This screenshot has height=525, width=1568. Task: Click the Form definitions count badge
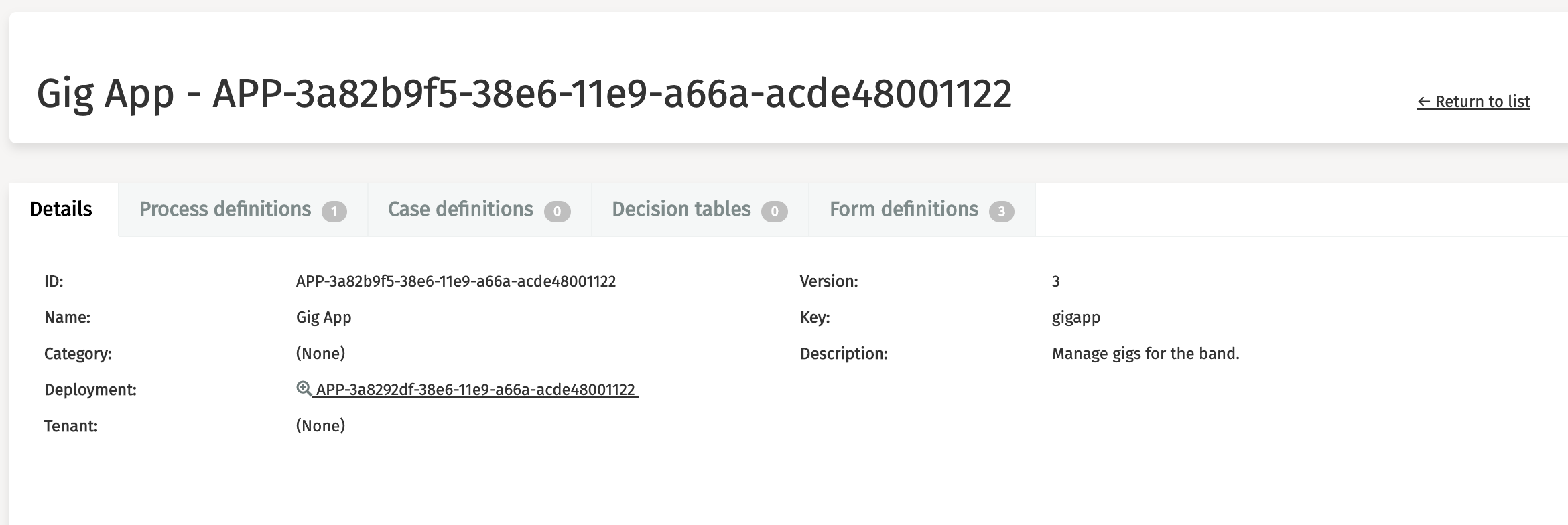1001,212
